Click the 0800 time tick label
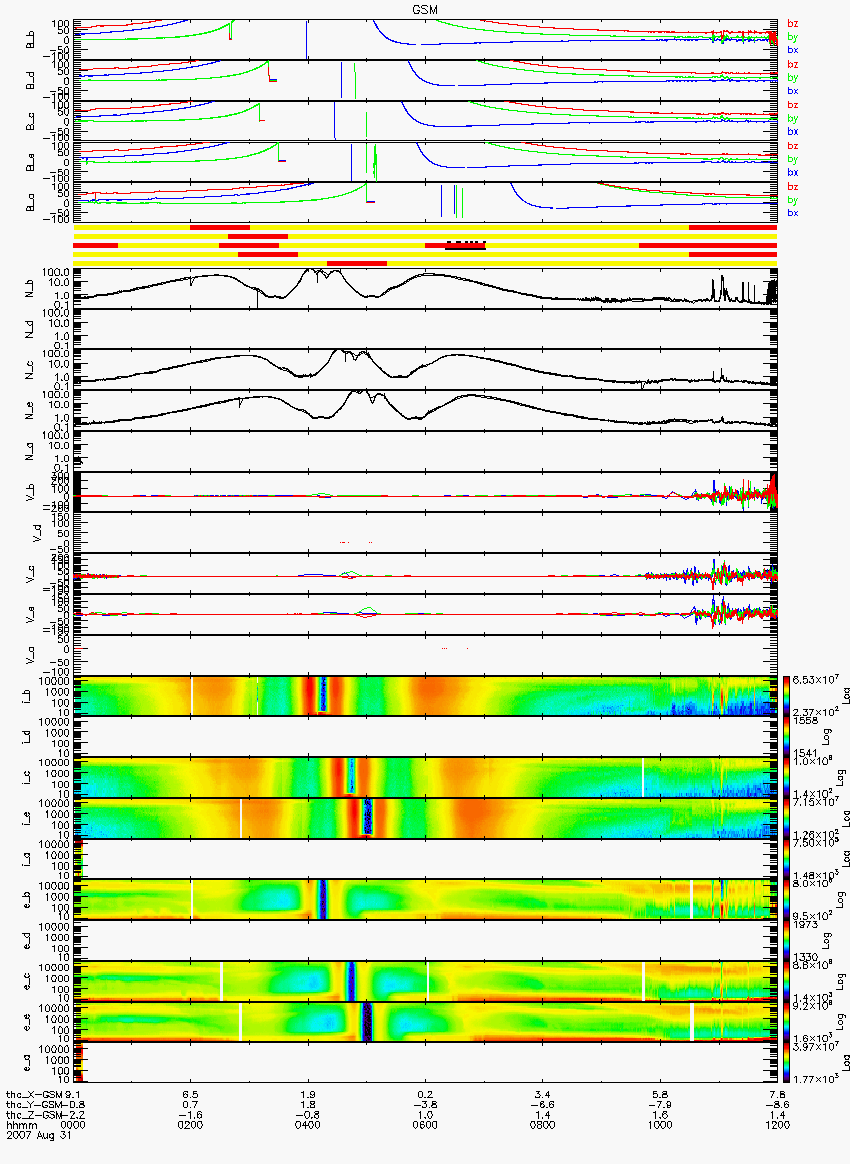 tap(543, 1125)
